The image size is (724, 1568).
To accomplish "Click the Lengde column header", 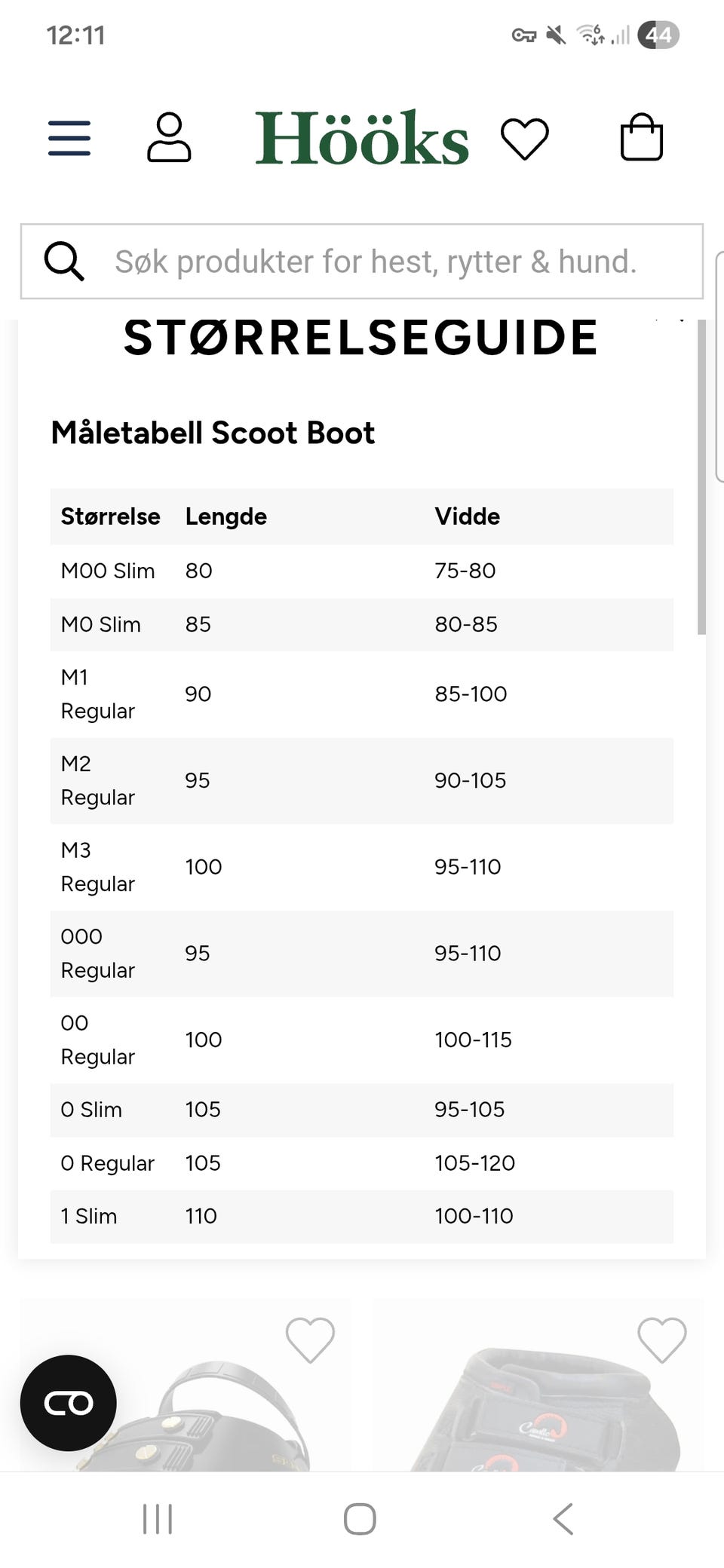I will (x=226, y=516).
